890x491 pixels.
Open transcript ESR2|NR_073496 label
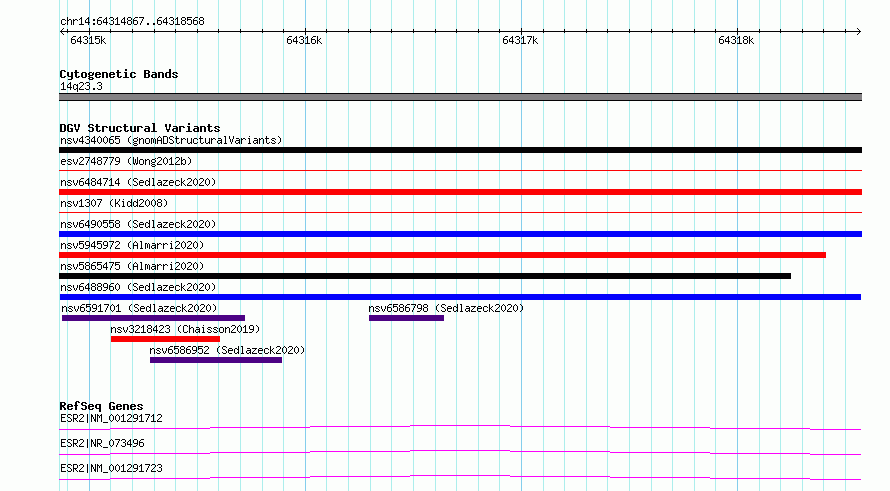click(x=102, y=443)
